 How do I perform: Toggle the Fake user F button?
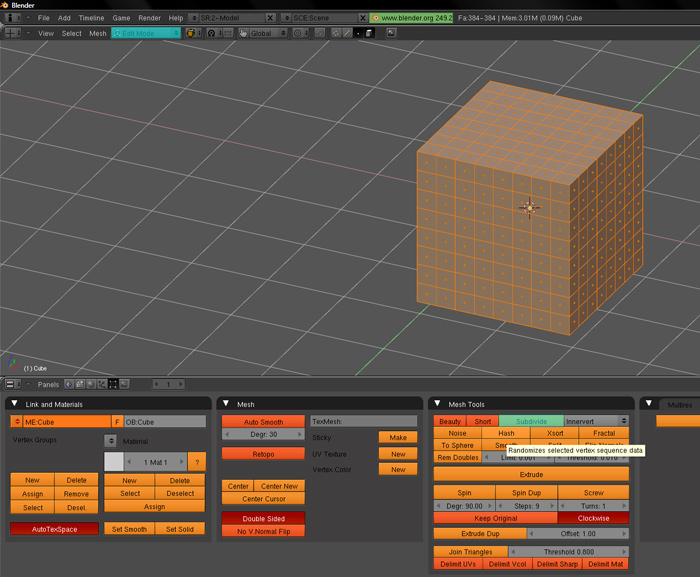(117, 422)
